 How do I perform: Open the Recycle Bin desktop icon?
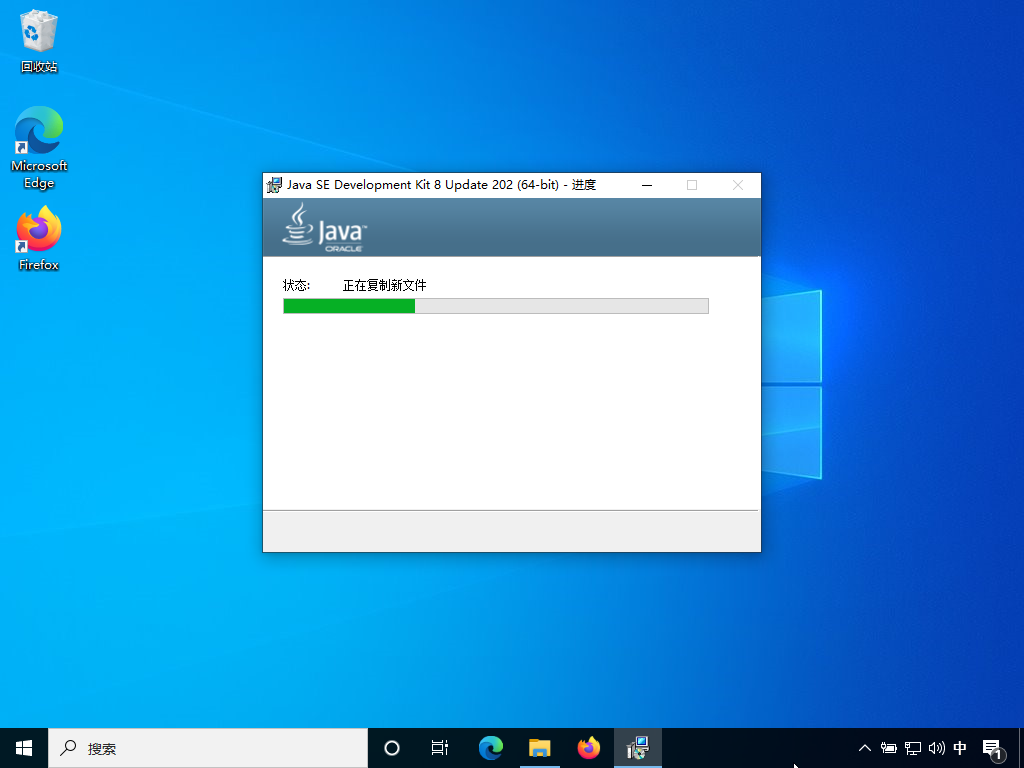click(x=39, y=41)
